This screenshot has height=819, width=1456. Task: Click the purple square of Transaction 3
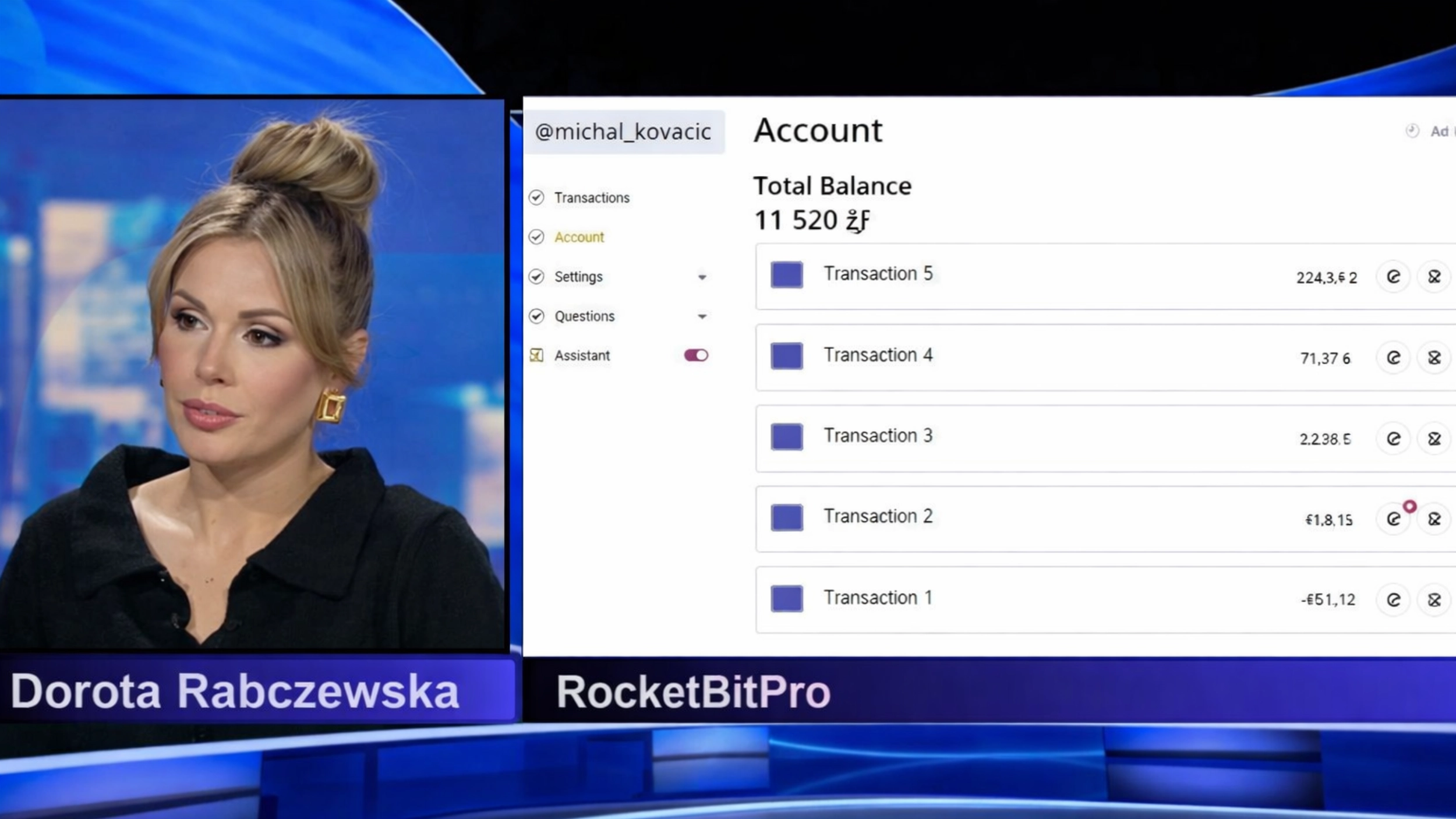(x=787, y=437)
